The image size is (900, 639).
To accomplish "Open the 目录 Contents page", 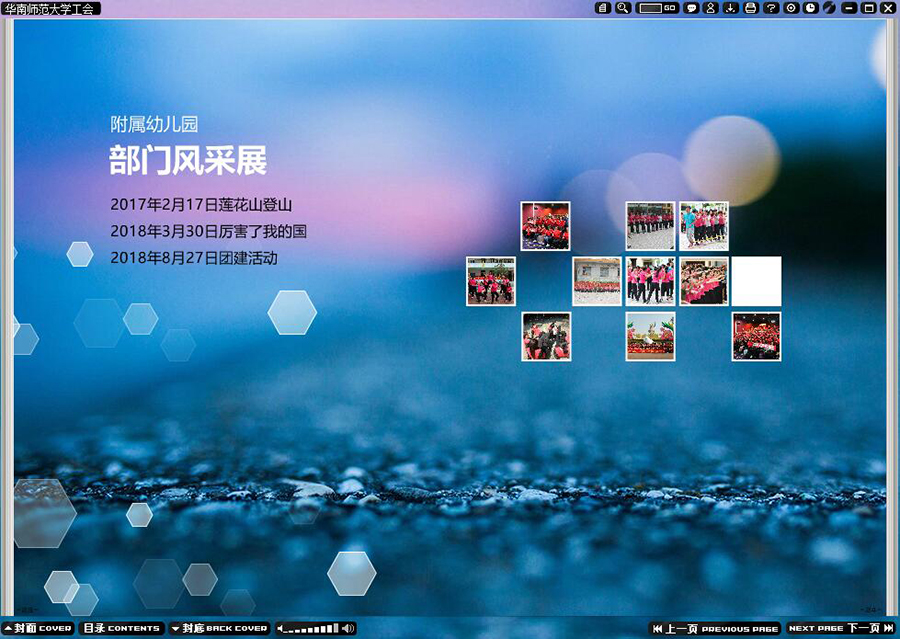I will click(x=122, y=628).
